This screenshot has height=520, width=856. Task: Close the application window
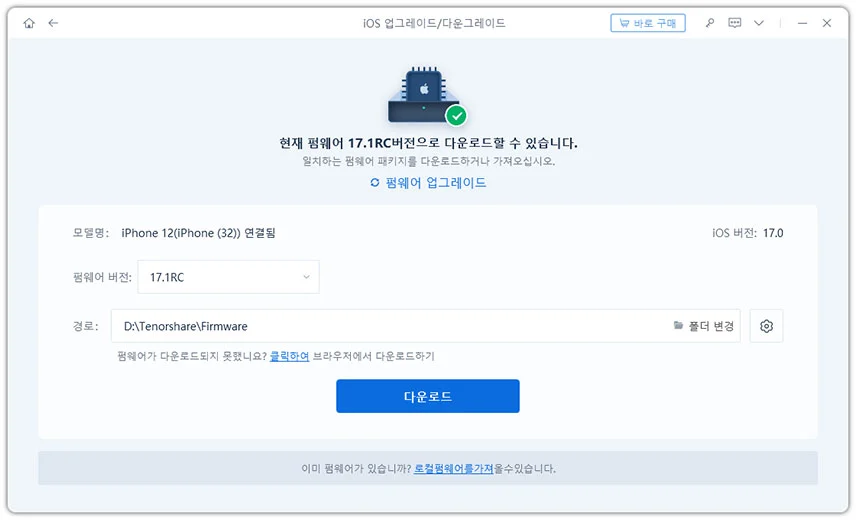(x=827, y=23)
